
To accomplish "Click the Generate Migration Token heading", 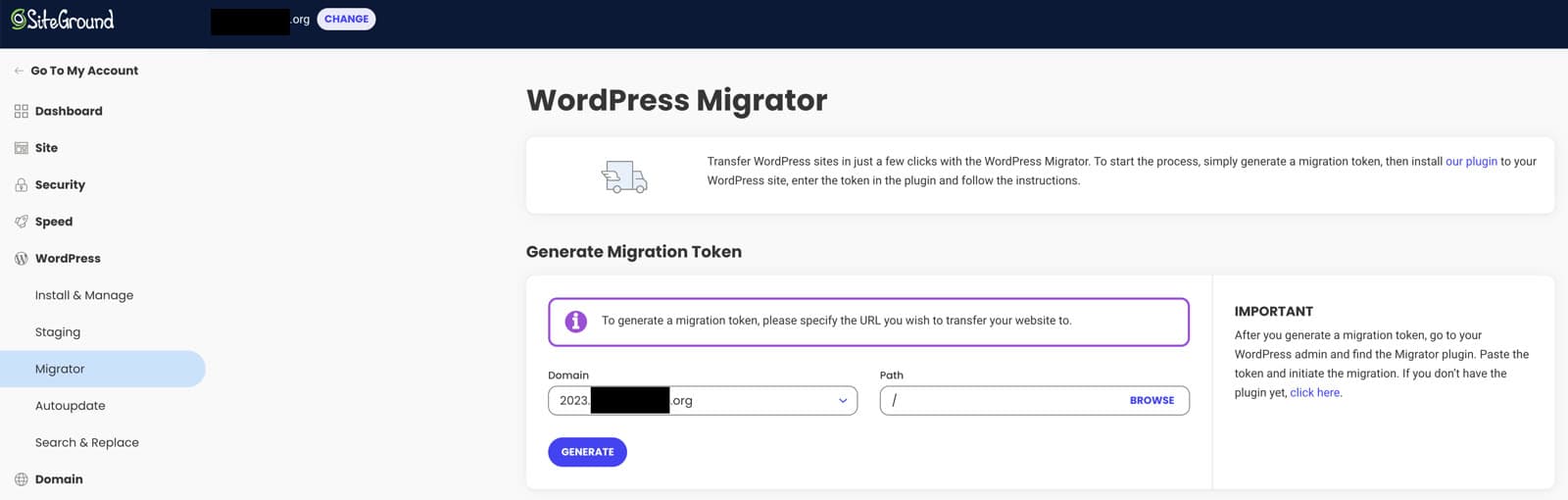I will coord(634,252).
